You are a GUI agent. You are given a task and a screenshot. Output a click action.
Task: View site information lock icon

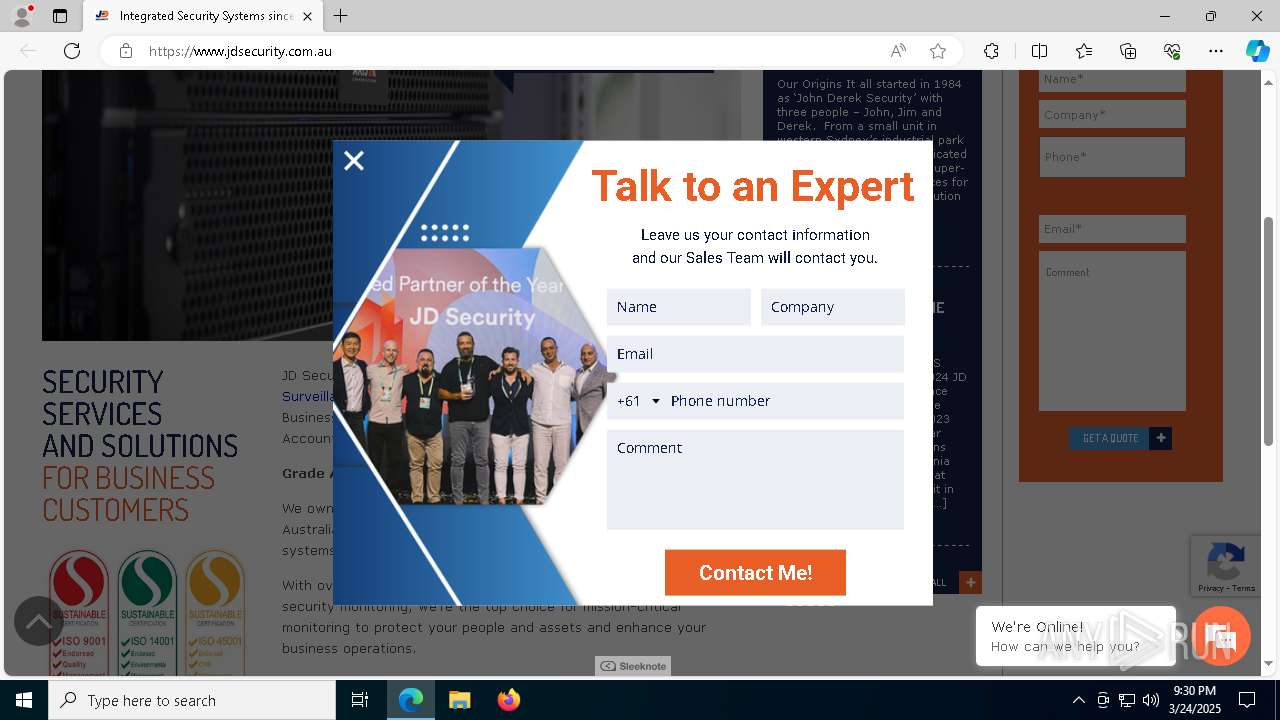126,51
